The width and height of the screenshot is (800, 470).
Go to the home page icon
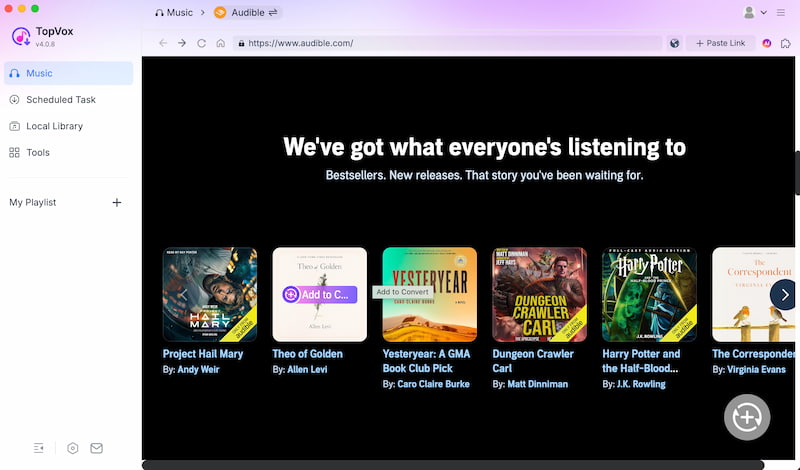(220, 43)
